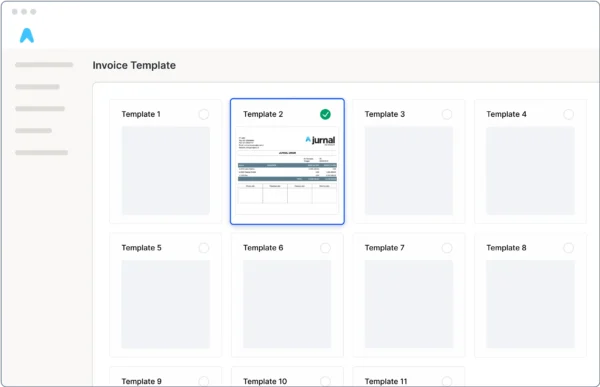This screenshot has width=600, height=387.
Task: Open the Template 2 invoice preview
Action: (x=287, y=170)
